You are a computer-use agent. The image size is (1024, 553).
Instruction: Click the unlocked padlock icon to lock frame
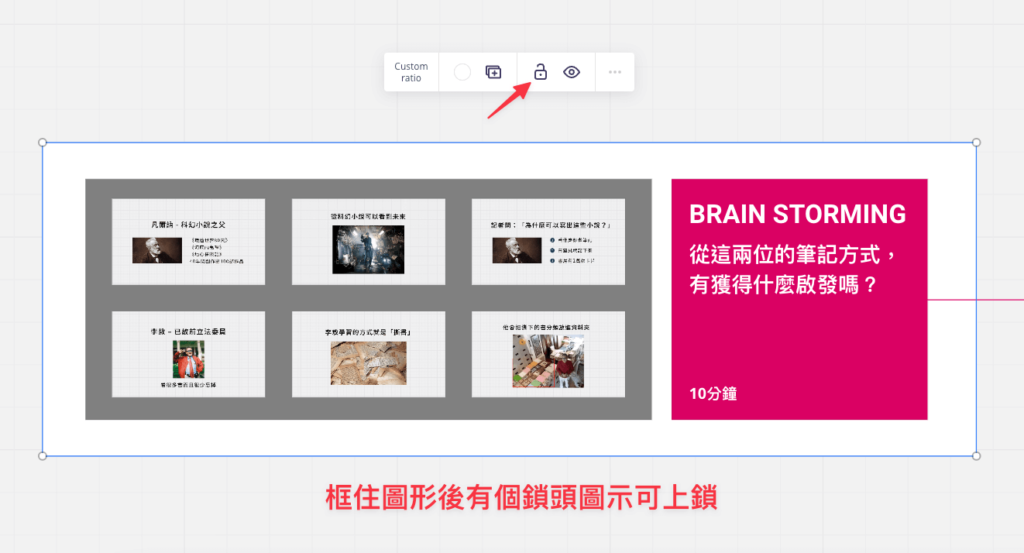(x=540, y=72)
